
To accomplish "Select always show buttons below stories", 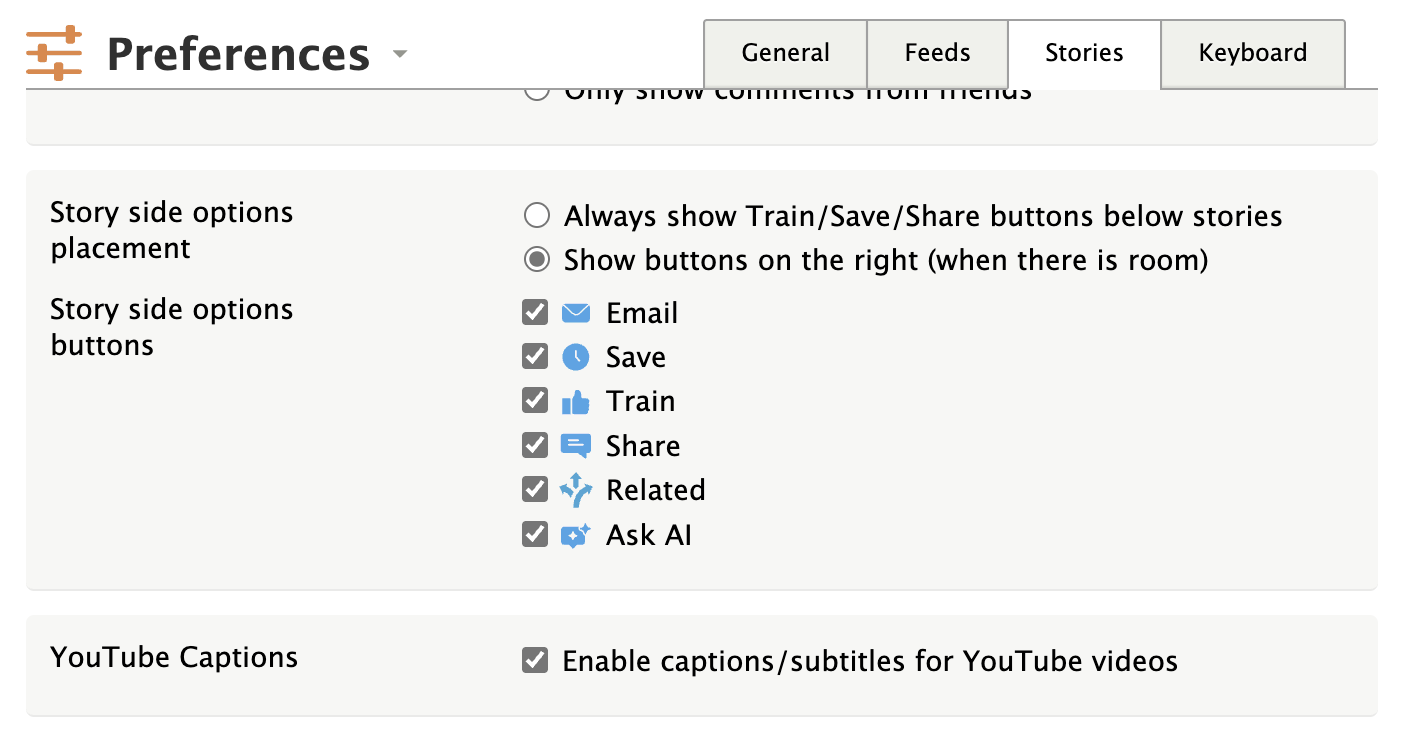I will tap(537, 216).
